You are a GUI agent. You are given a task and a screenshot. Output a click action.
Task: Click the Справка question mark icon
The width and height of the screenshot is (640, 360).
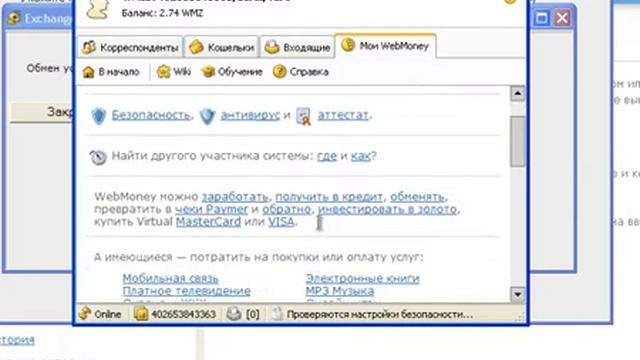click(280, 72)
